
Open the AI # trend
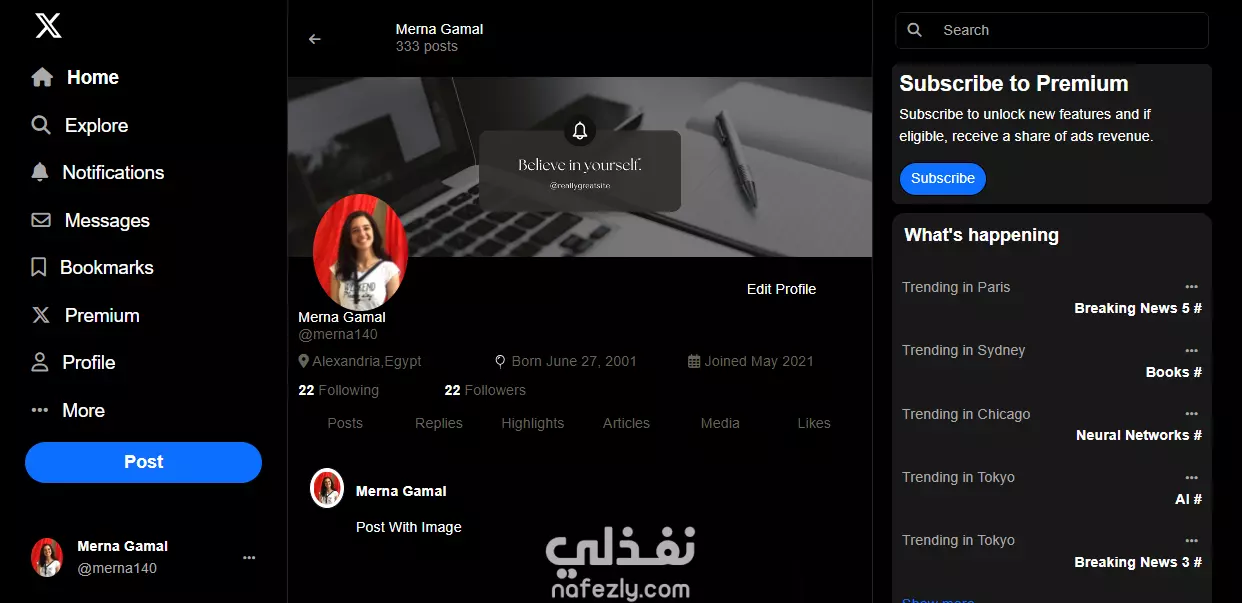coord(1188,498)
